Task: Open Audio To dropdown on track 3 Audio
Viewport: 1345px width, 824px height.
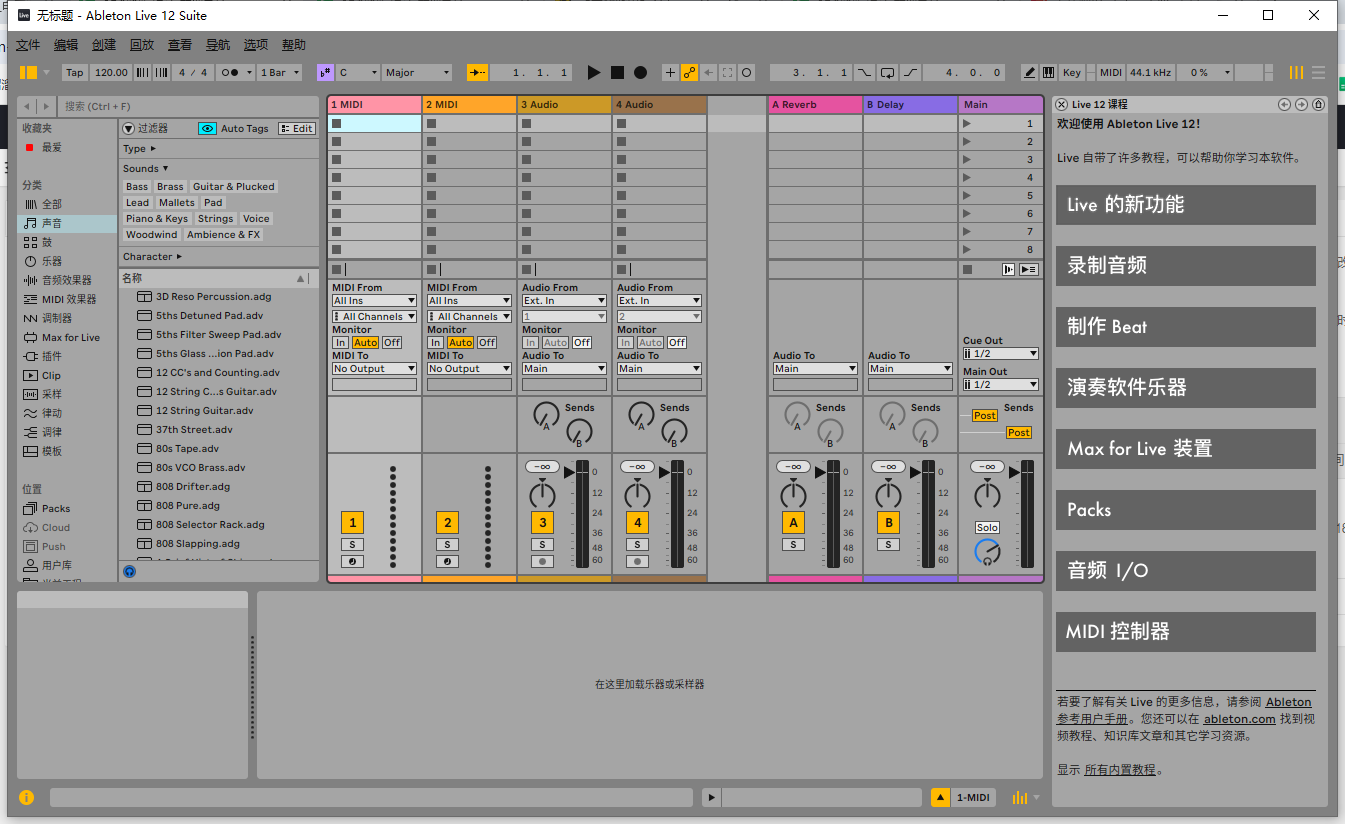Action: (564, 368)
